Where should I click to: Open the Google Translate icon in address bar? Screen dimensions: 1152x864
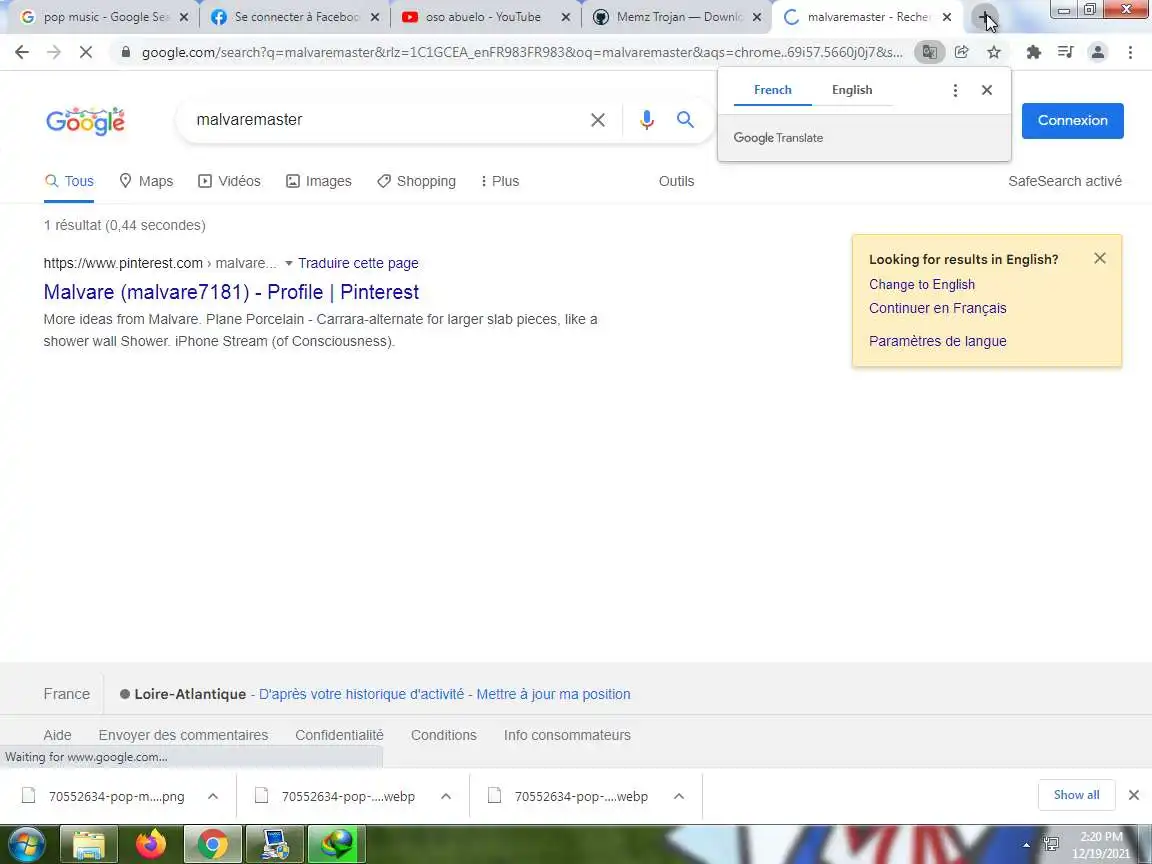point(929,52)
